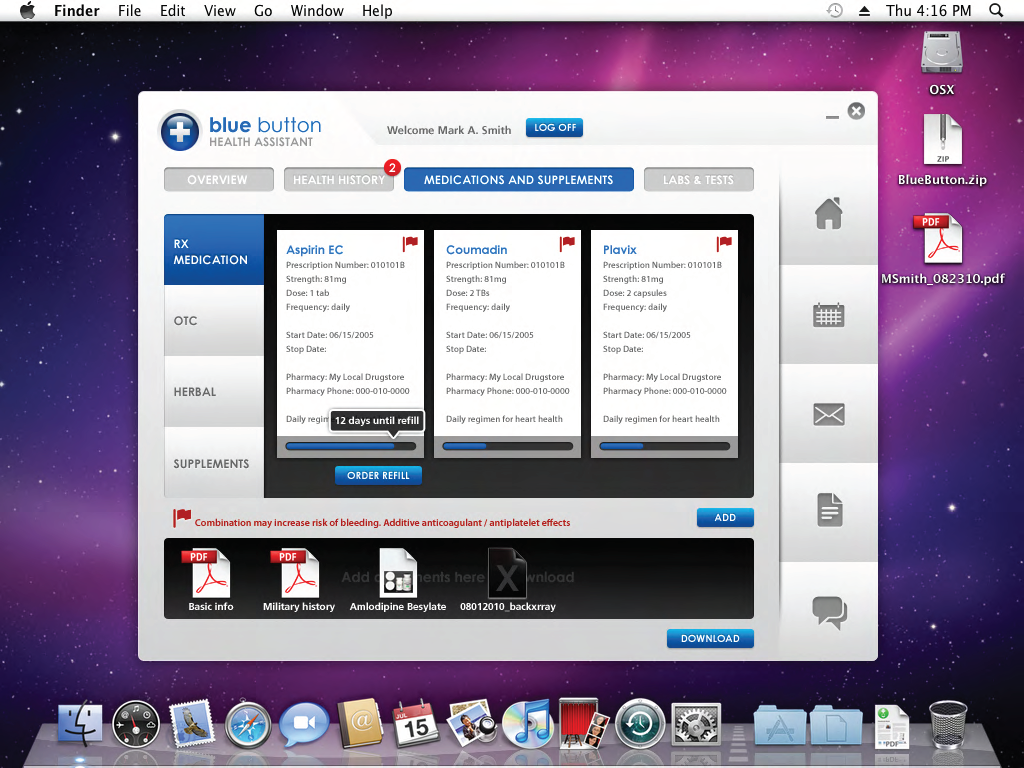Open System Preferences in the dock
The height and width of the screenshot is (768, 1024).
point(696,725)
